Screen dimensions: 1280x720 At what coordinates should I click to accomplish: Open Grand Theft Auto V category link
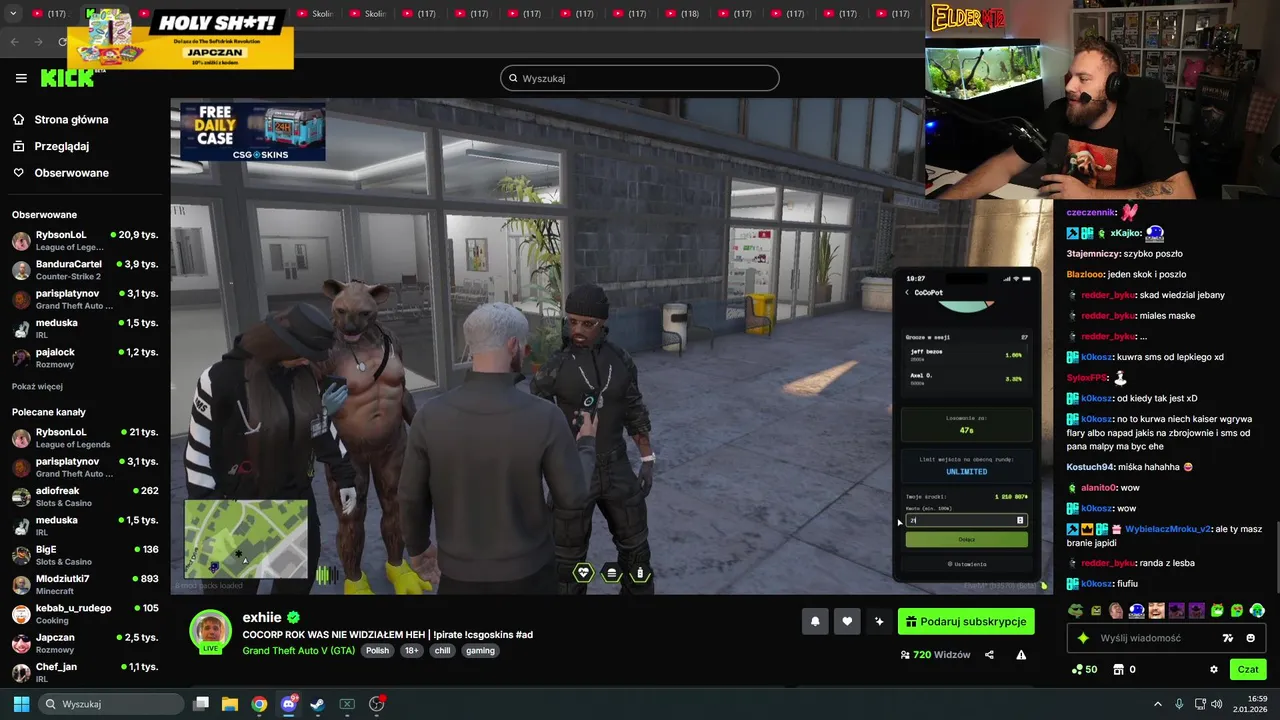click(299, 650)
